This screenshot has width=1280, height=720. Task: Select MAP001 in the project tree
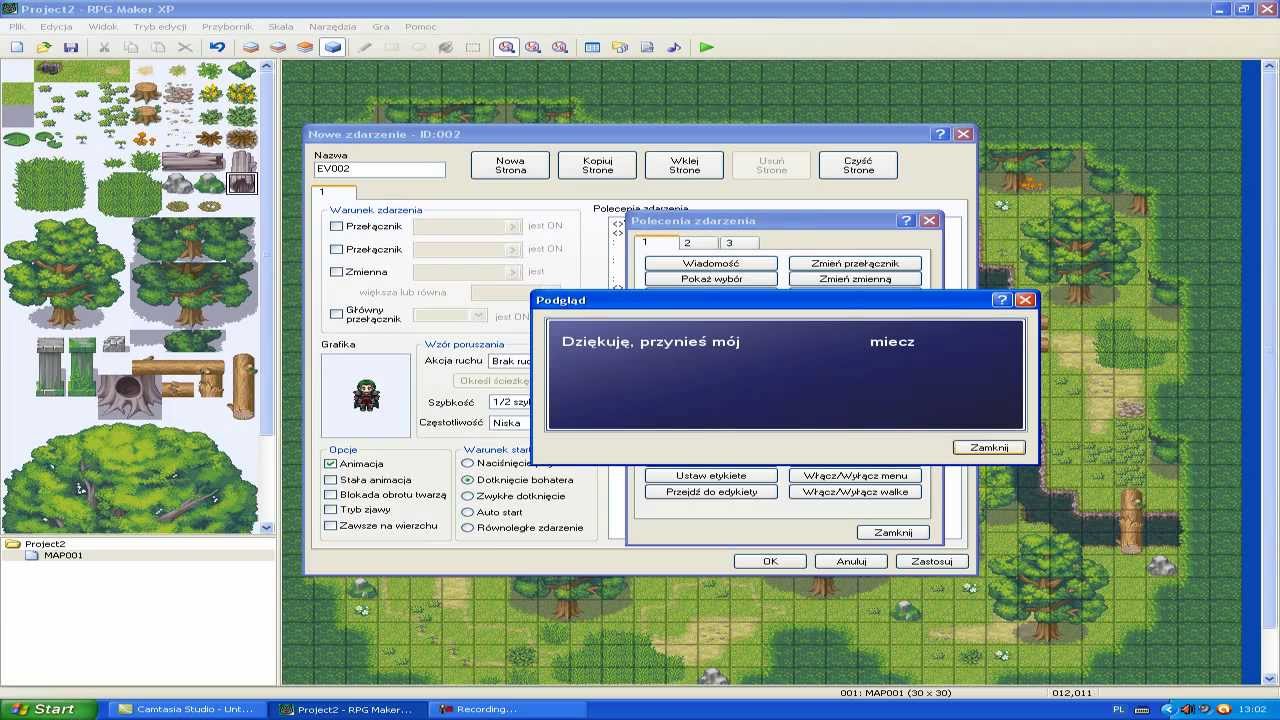(62, 555)
